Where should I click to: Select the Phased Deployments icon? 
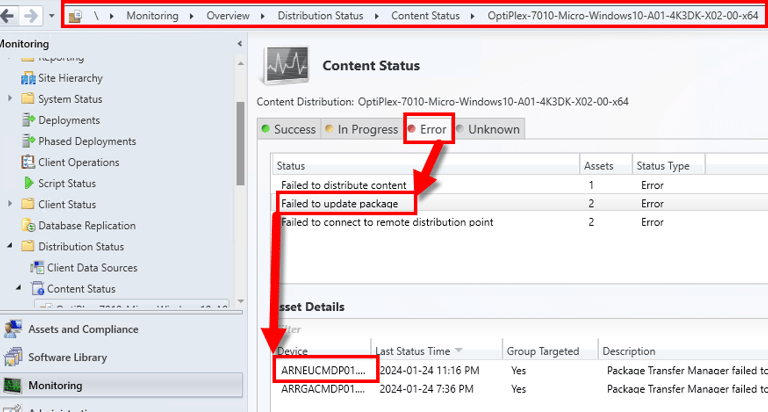point(28,141)
